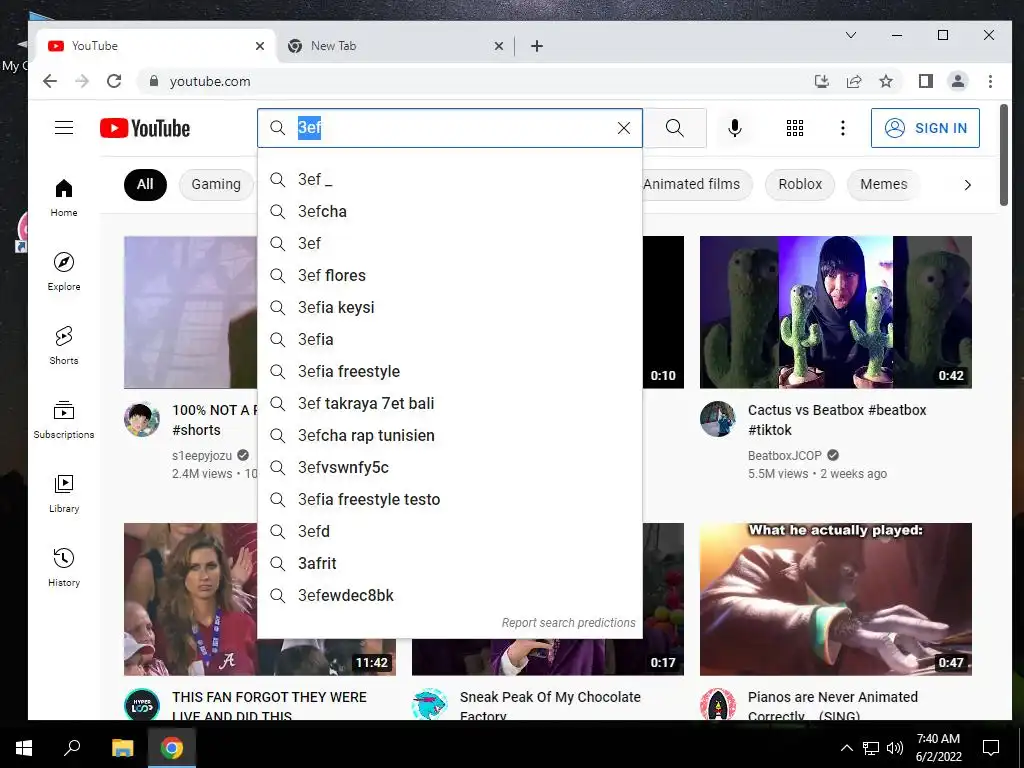Share this page icon in address bar

coord(854,81)
